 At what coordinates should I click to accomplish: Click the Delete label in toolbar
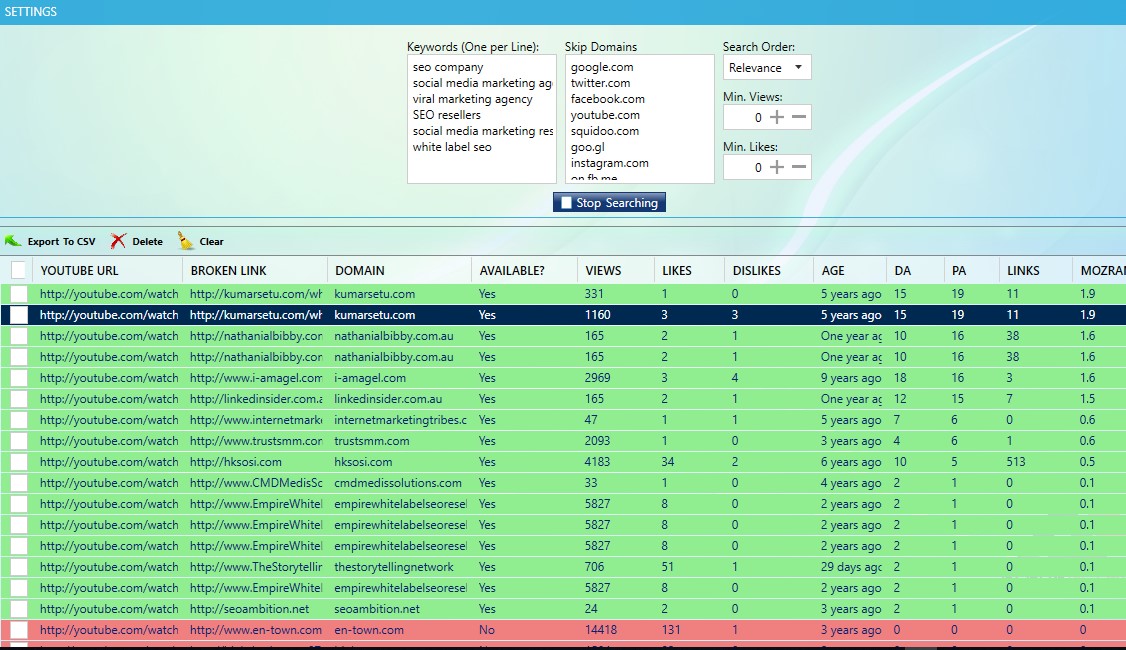(147, 242)
